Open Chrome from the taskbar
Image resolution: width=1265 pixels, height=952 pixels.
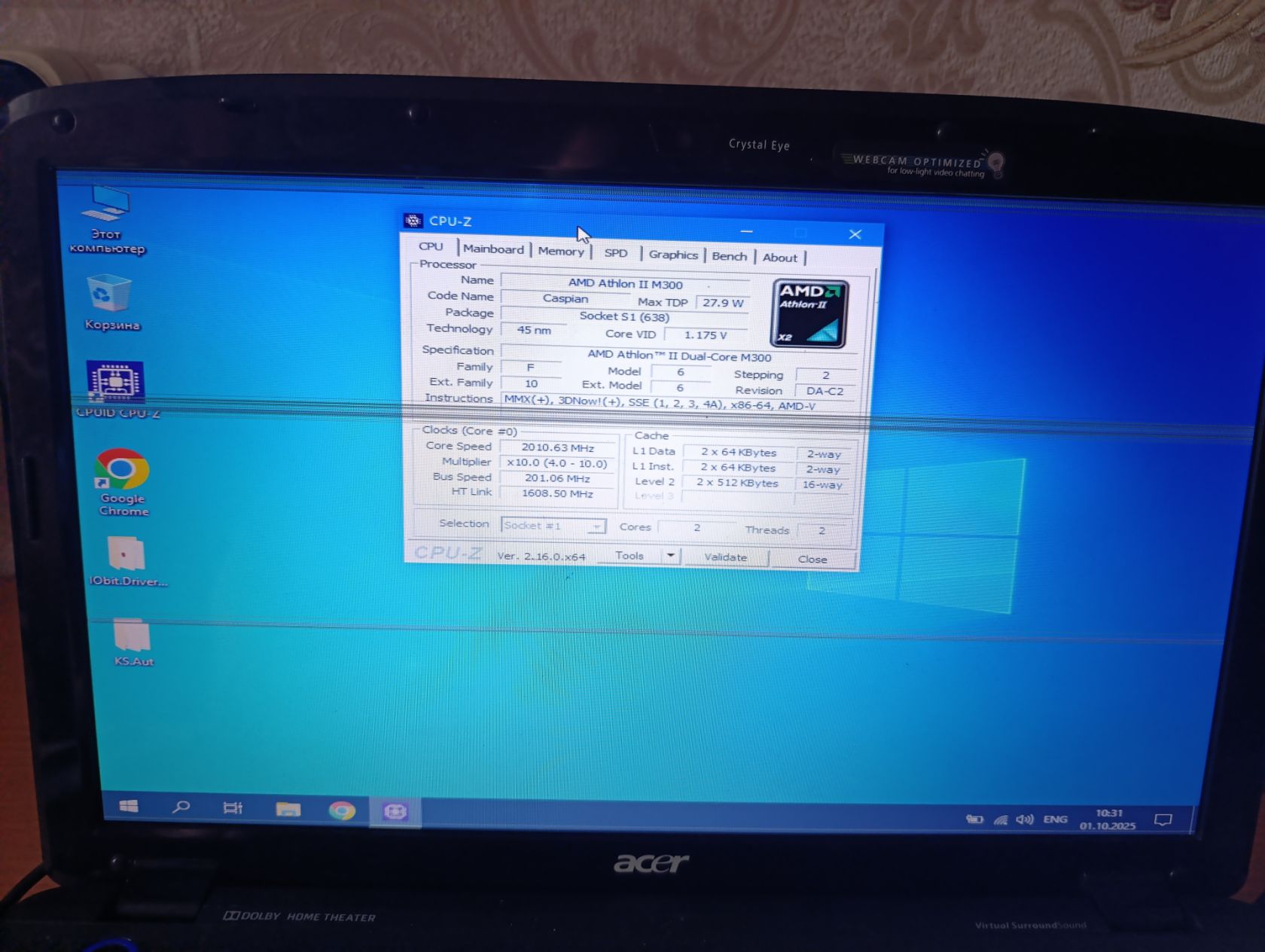point(342,810)
